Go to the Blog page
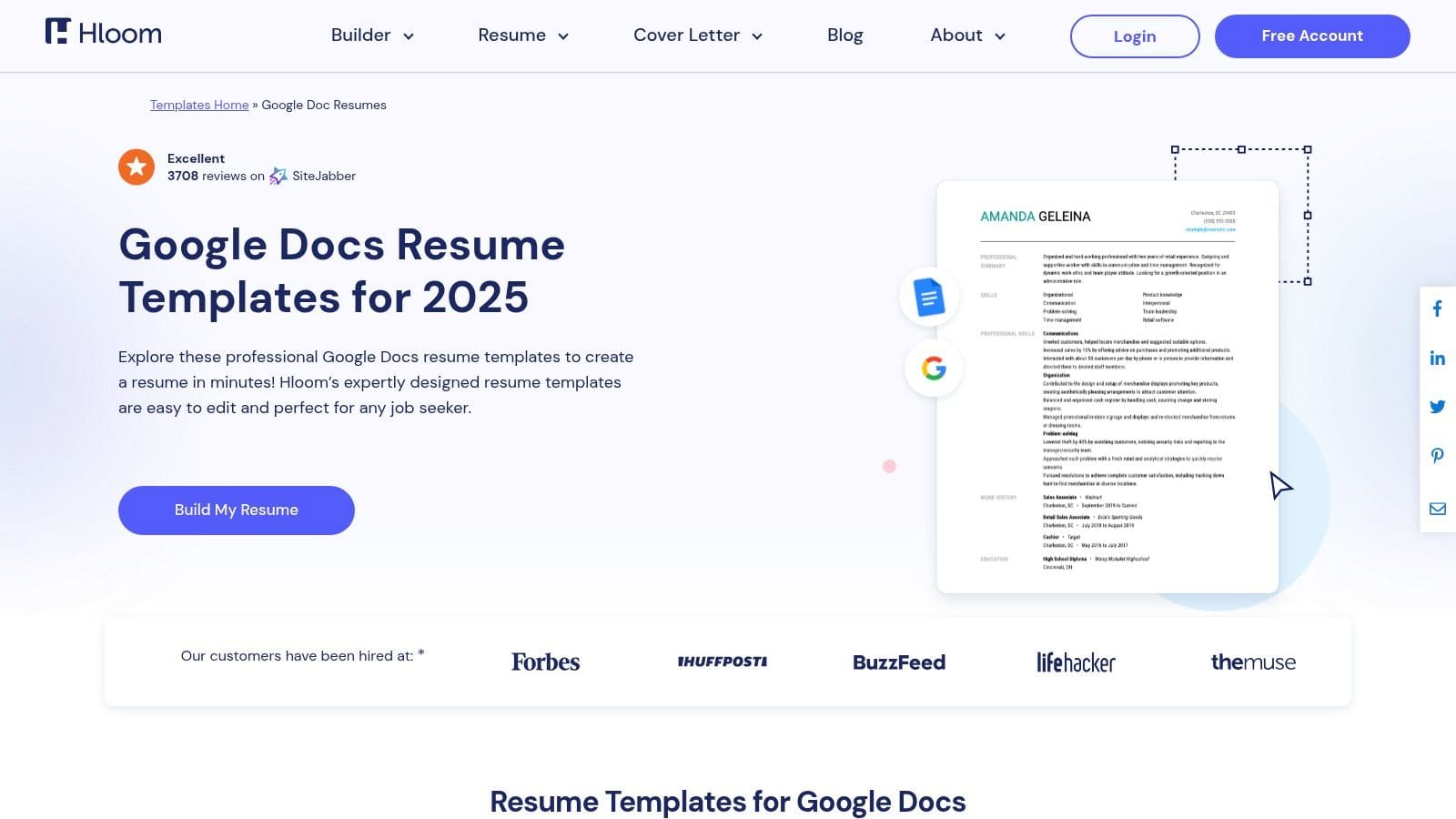 844,35
